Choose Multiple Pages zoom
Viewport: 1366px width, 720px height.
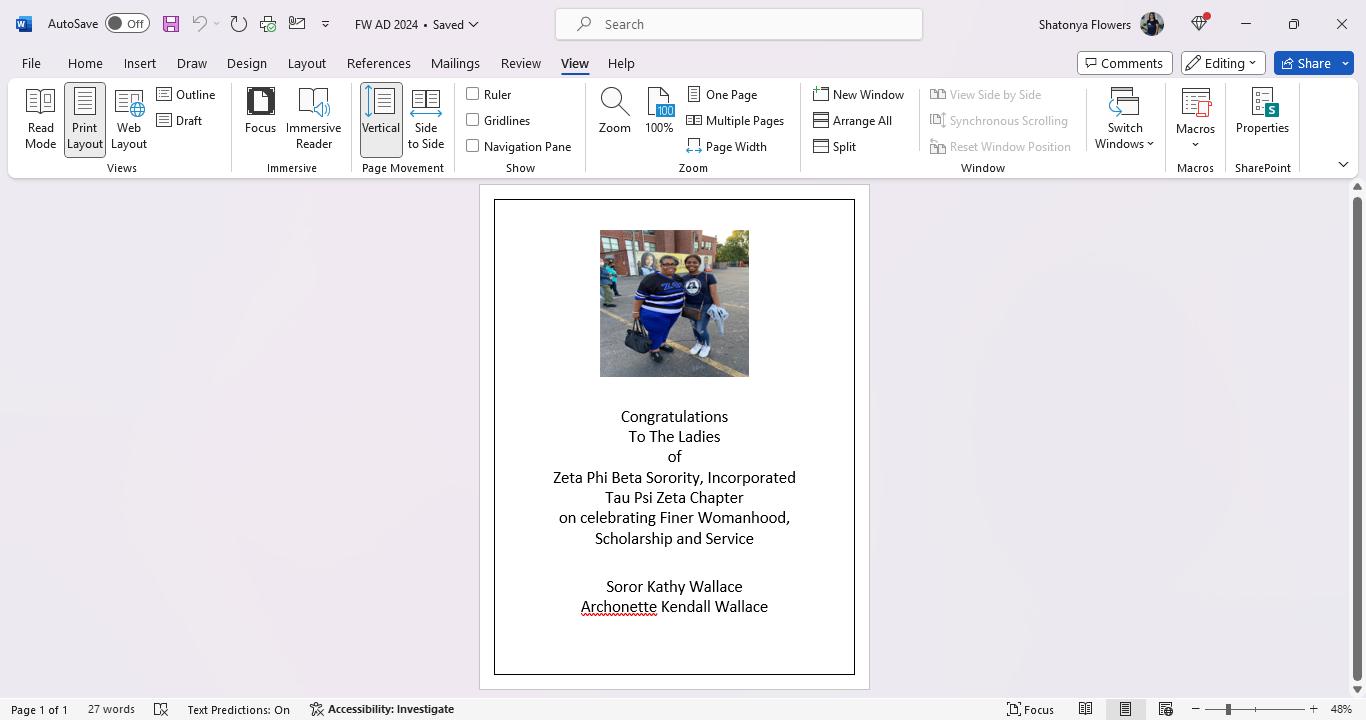click(736, 120)
